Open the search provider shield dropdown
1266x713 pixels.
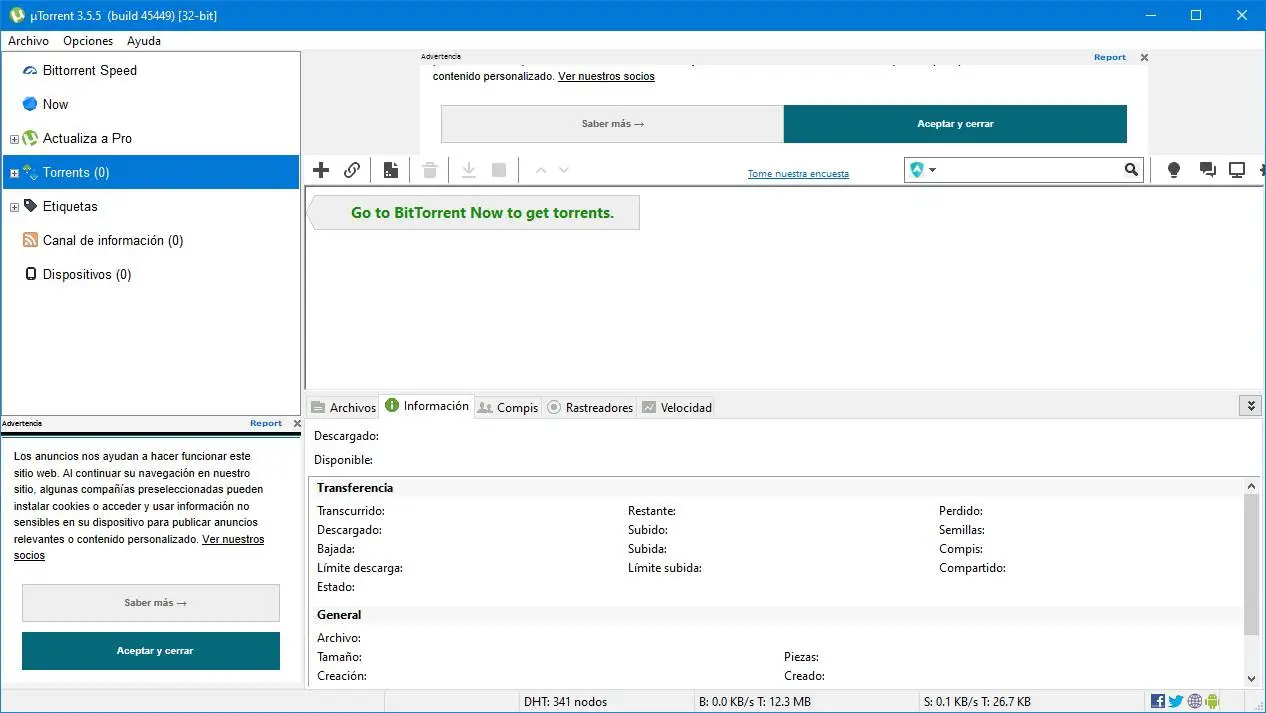[923, 170]
